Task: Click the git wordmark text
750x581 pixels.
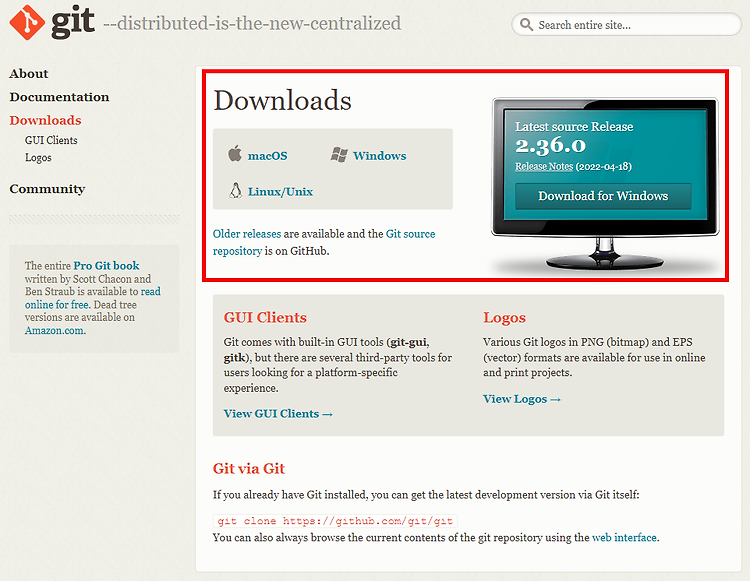Action: [x=73, y=22]
